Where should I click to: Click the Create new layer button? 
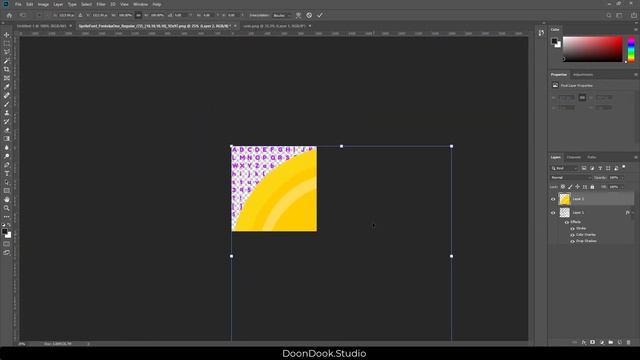coord(620,342)
